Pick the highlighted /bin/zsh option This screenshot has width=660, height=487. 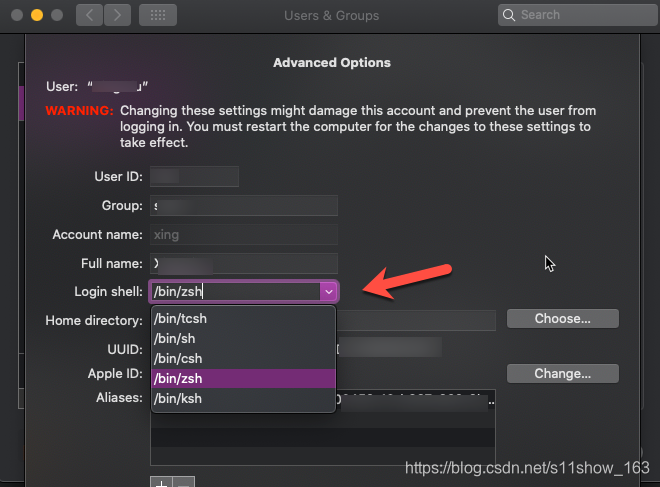[243, 379]
